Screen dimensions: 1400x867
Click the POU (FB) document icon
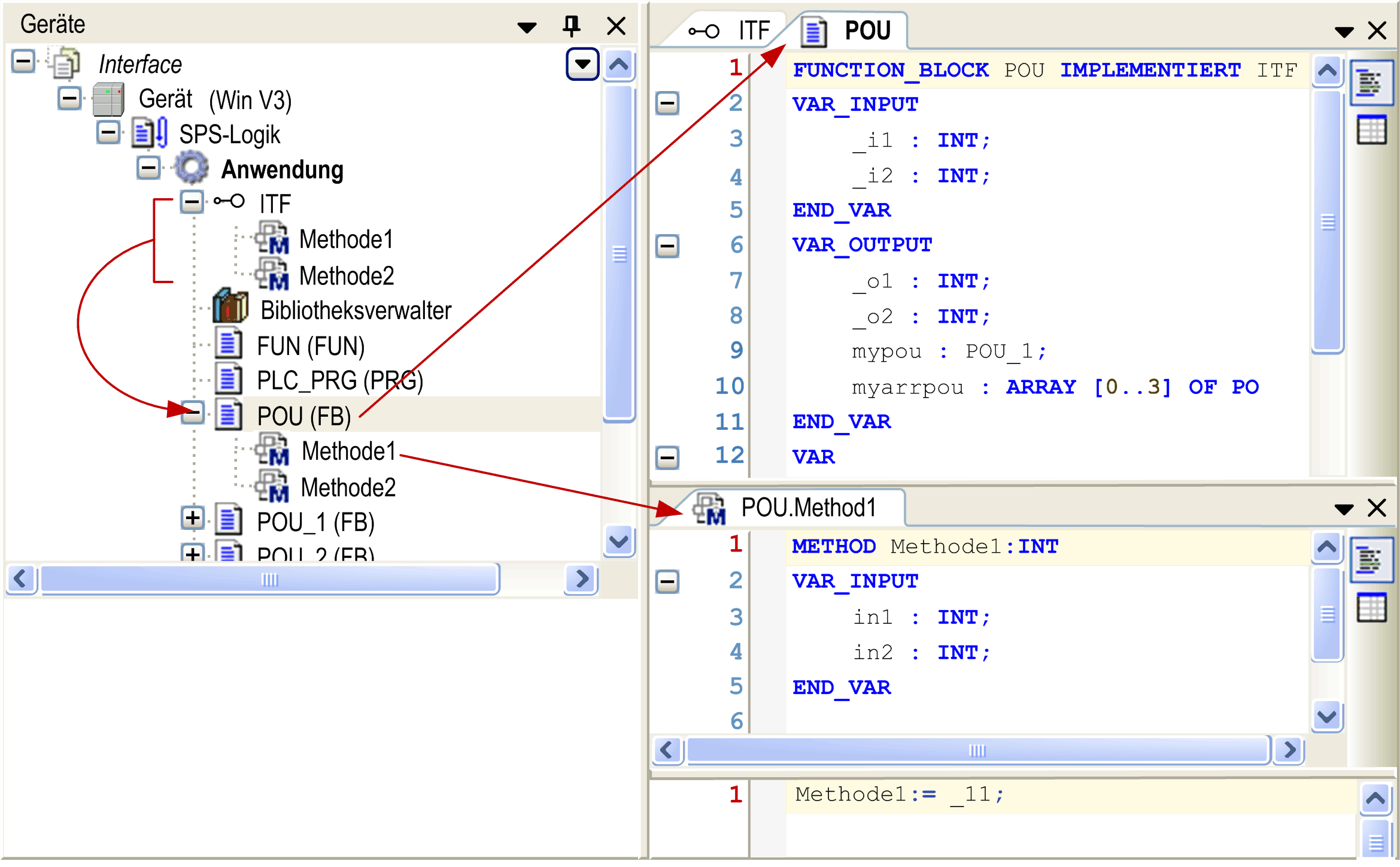point(228,414)
